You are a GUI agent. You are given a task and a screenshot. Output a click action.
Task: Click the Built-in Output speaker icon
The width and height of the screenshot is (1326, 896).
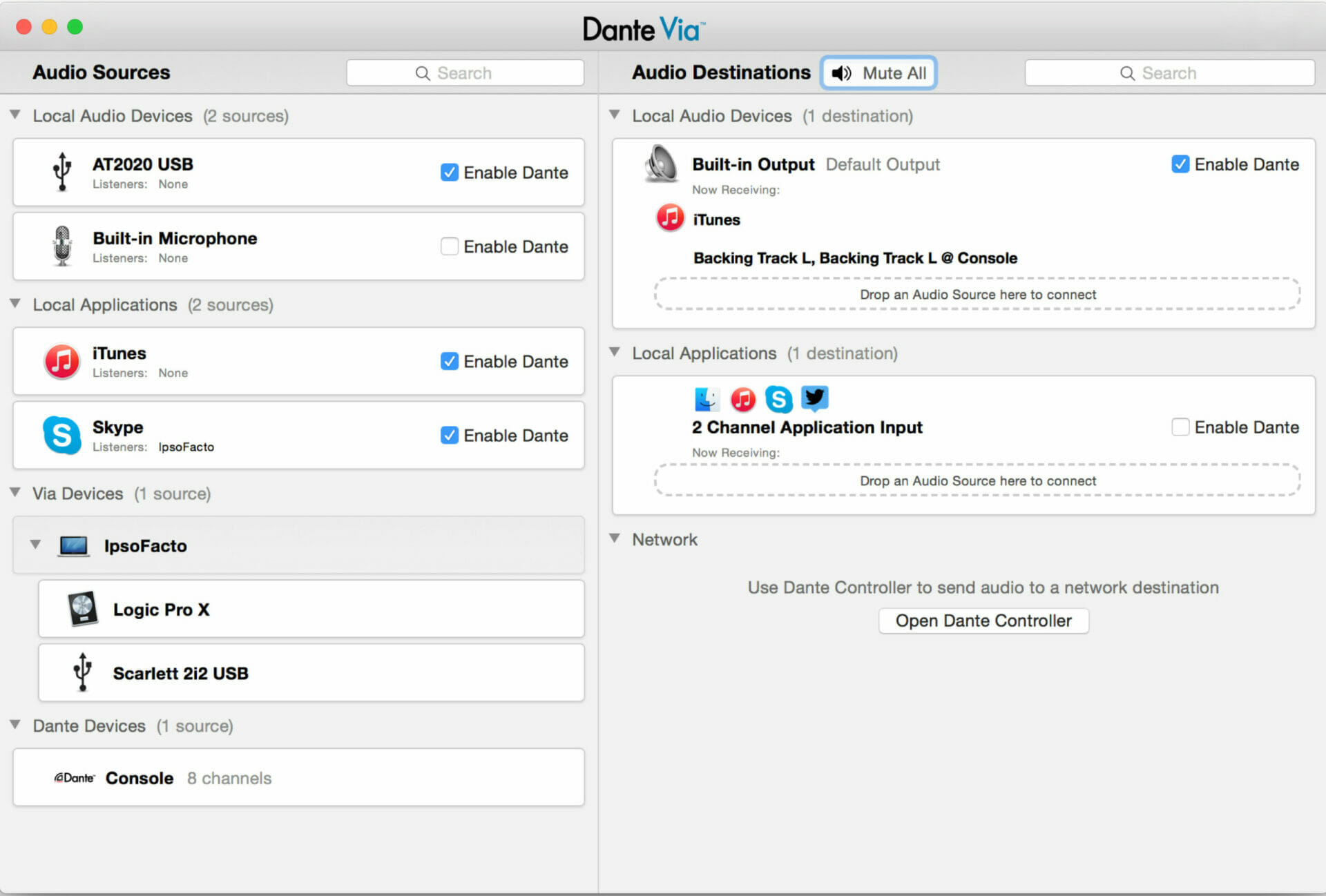click(661, 164)
